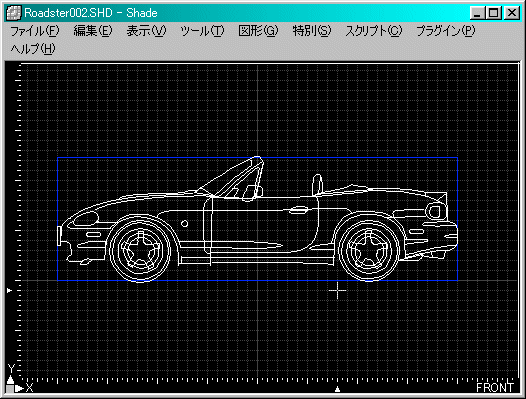
Task: Click the Shade application icon in the title bar
Action: click(14, 13)
